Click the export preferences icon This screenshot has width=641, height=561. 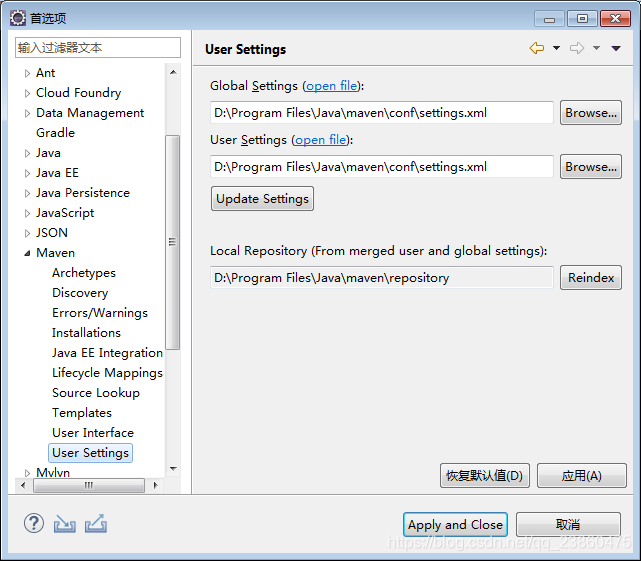coord(96,524)
